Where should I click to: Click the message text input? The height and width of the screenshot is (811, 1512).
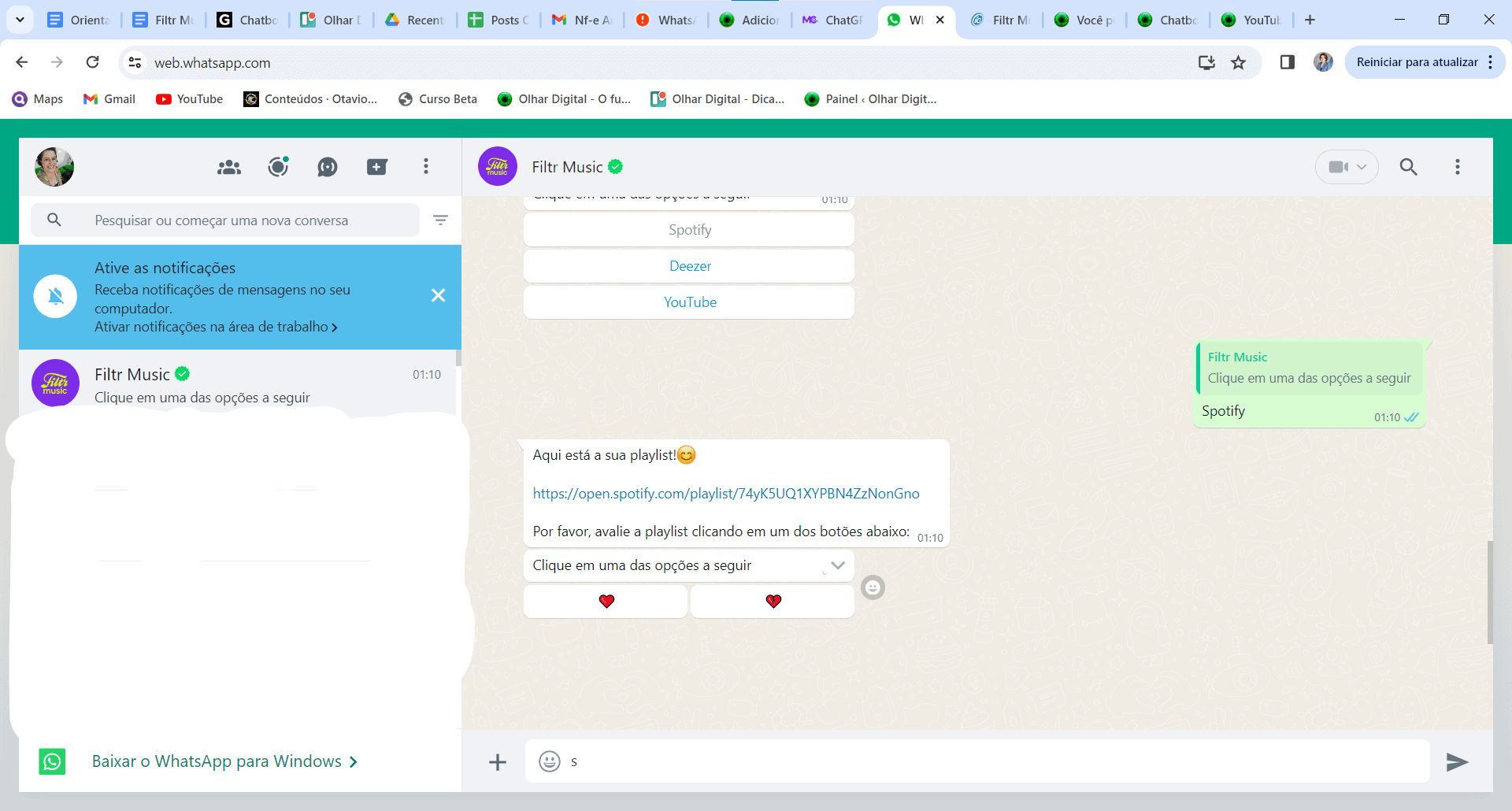[997, 761]
